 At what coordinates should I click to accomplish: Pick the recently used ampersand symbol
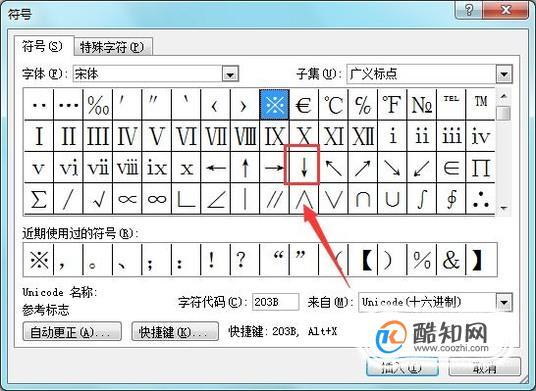pyautogui.click(x=451, y=260)
